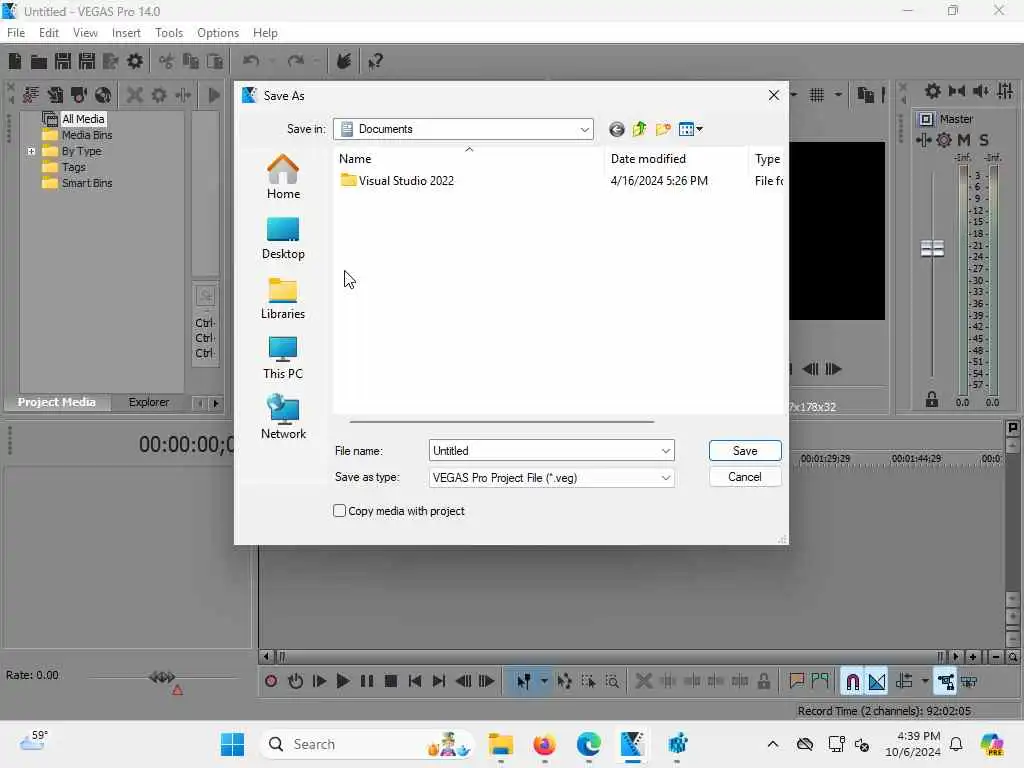Toggle the Master bus Solo S button

click(984, 140)
